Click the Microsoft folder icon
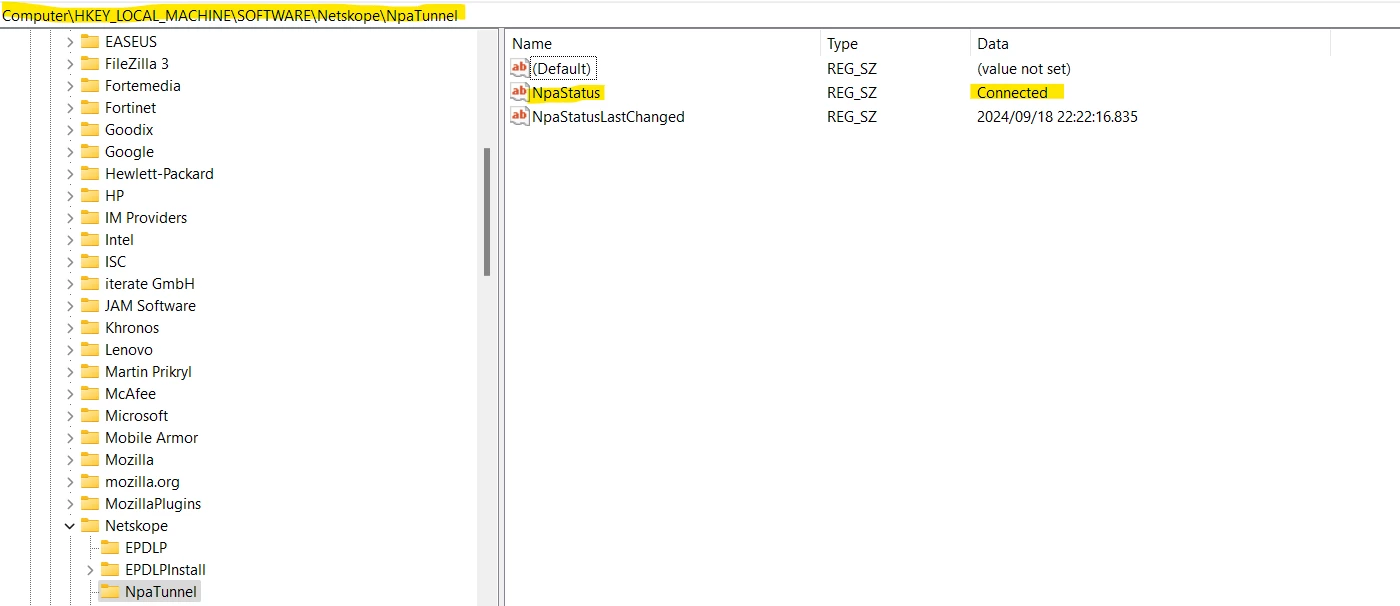The width and height of the screenshot is (1400, 606). coord(90,416)
